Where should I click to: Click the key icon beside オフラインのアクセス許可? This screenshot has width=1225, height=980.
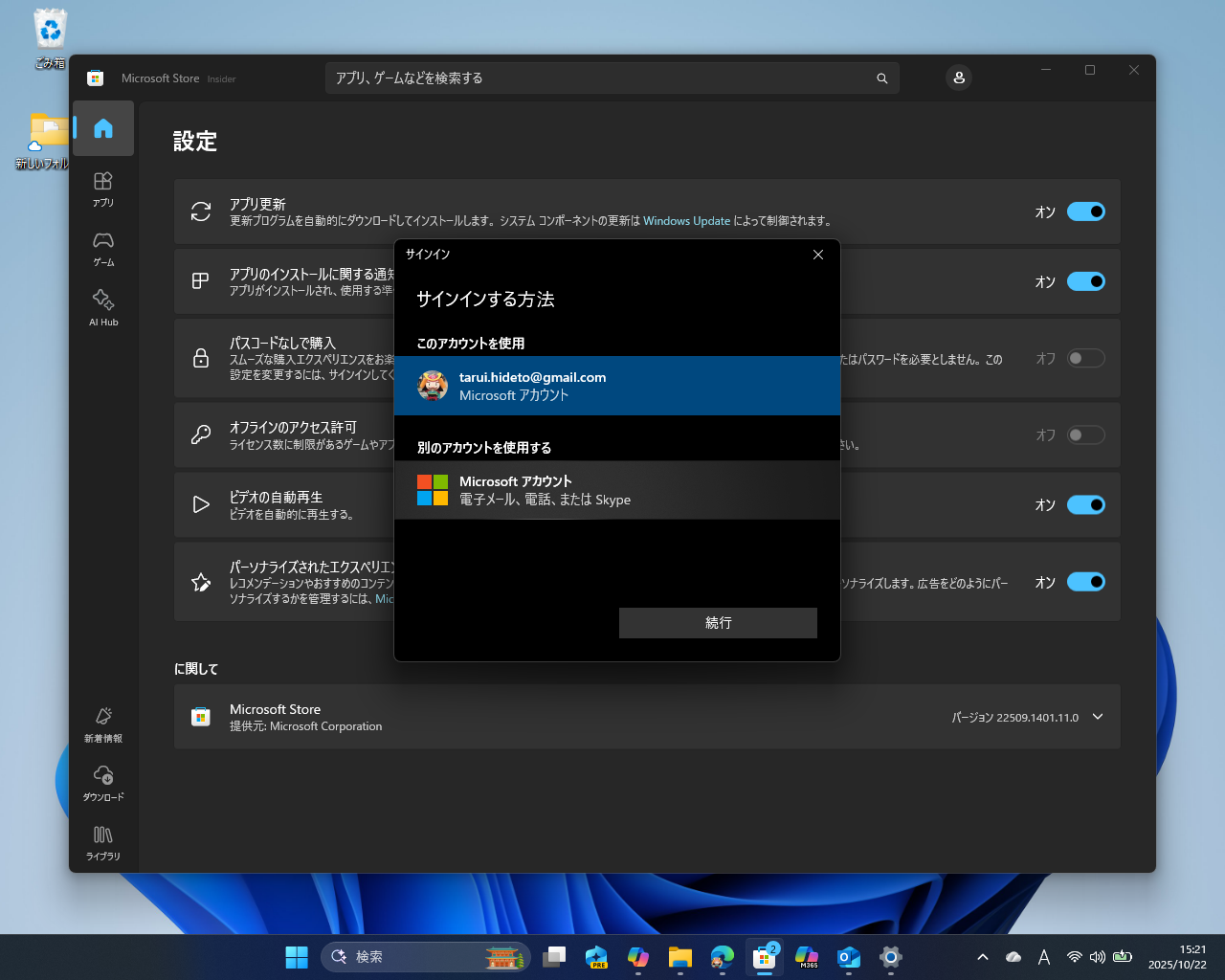pos(201,434)
